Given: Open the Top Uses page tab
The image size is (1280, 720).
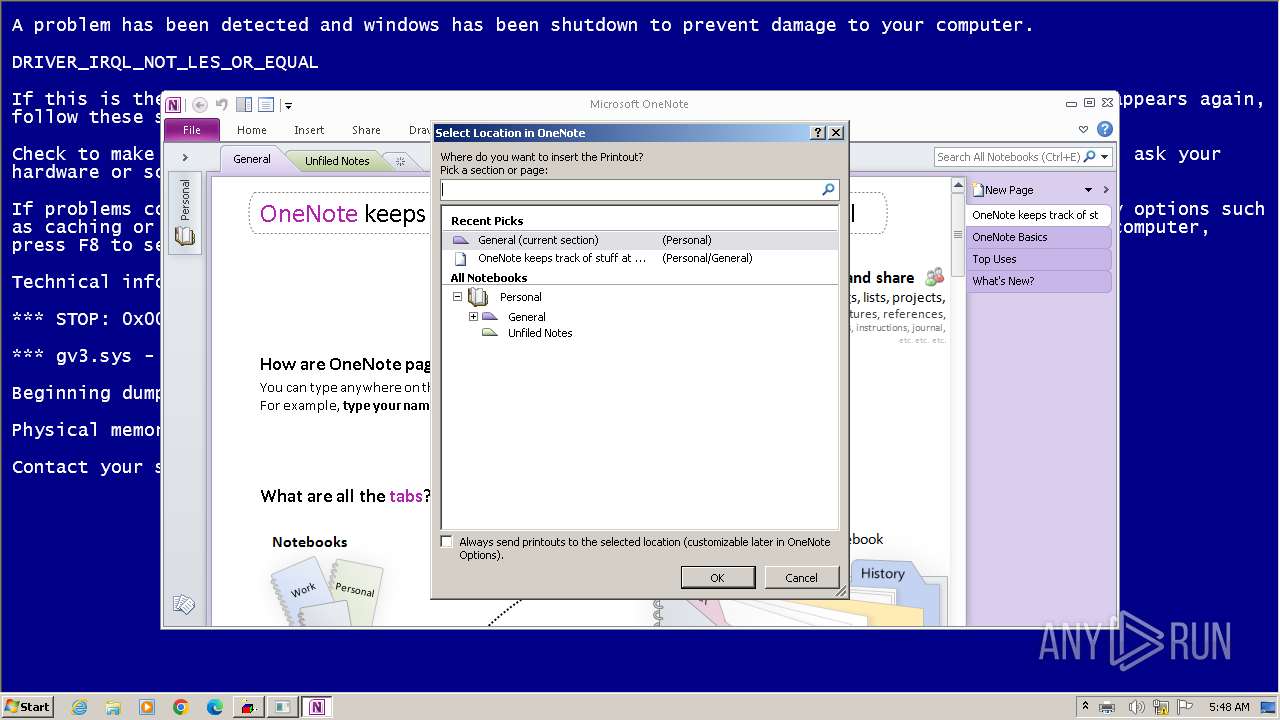Looking at the screenshot, I should [1038, 259].
